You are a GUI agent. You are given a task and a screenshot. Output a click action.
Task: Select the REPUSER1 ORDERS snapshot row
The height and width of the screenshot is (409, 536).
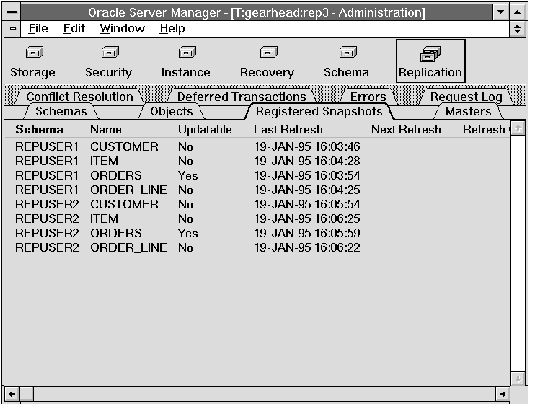(188, 176)
